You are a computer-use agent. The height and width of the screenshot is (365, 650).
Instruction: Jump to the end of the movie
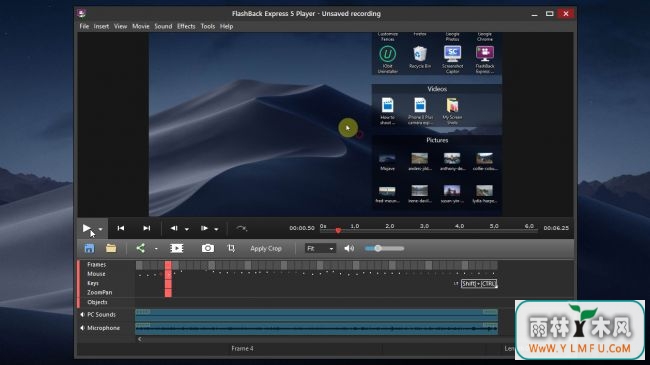point(146,228)
